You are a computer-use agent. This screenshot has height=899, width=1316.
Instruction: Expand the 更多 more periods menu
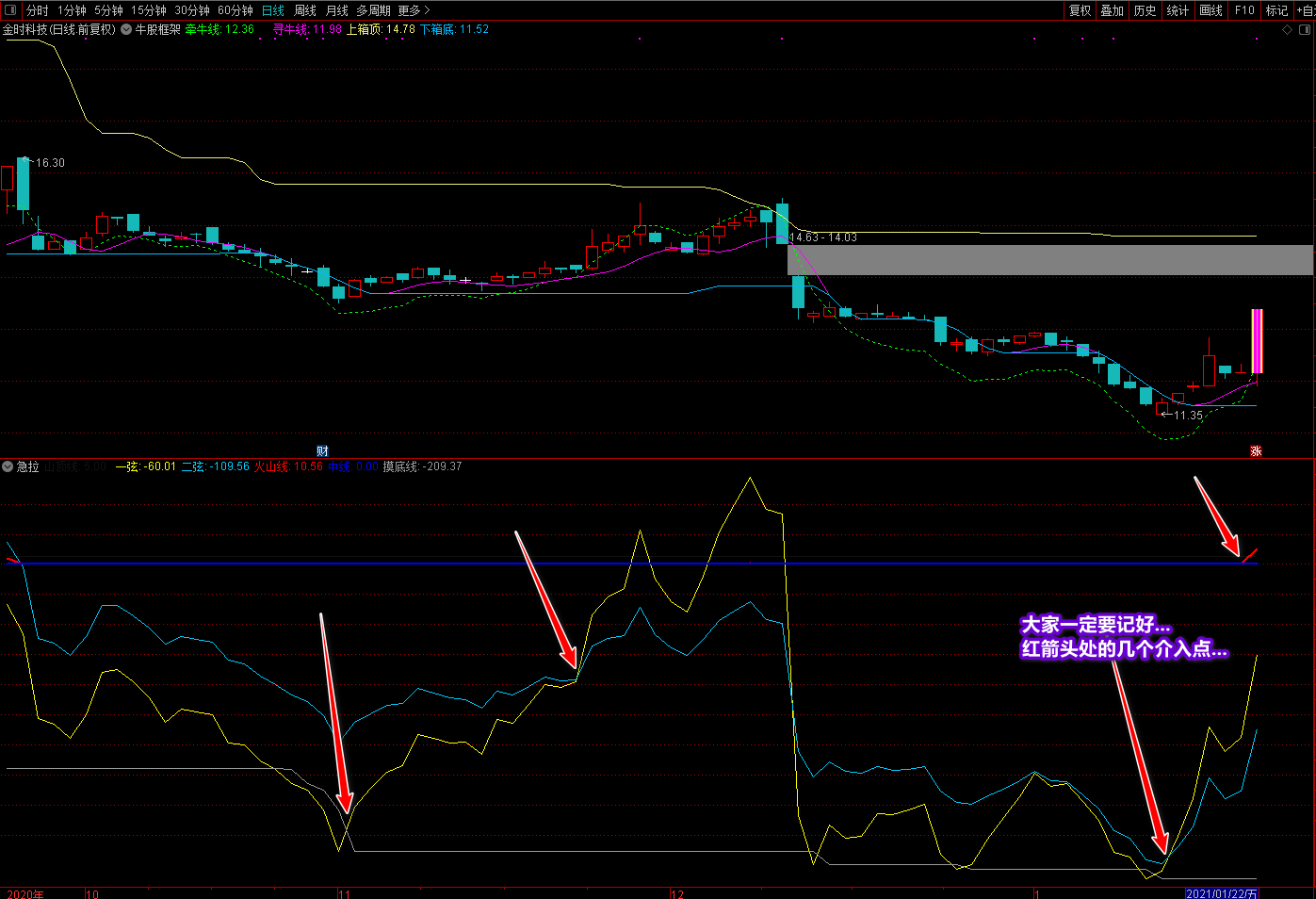[414, 10]
